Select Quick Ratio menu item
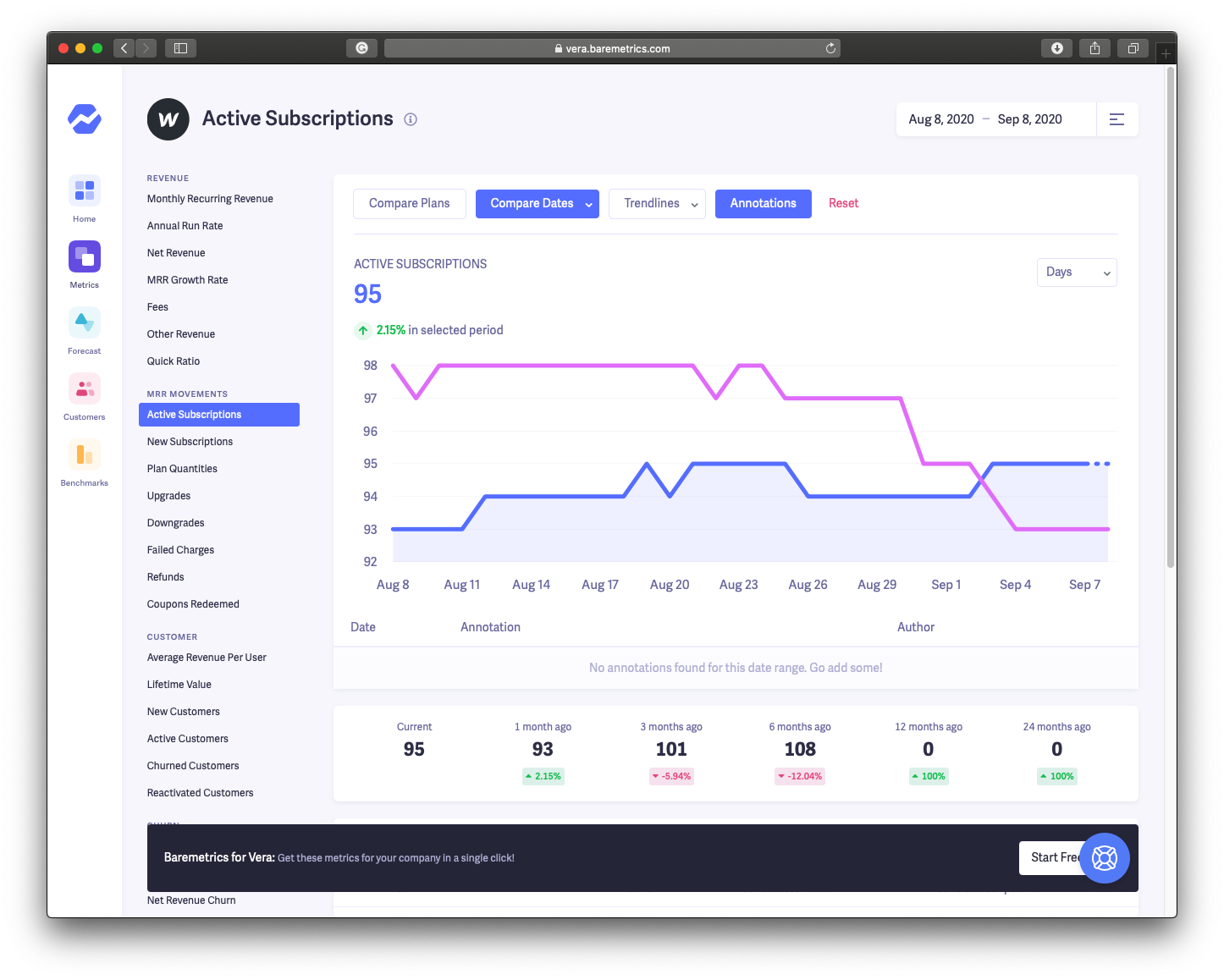Viewport: 1224px width, 980px height. (174, 361)
